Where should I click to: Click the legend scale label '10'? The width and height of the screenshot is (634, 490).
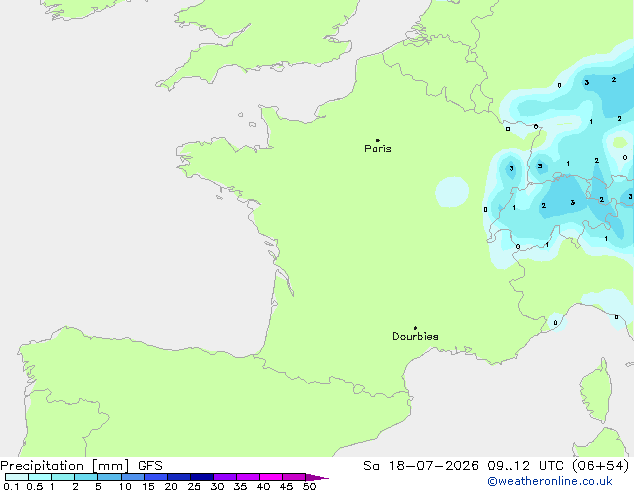[125, 486]
